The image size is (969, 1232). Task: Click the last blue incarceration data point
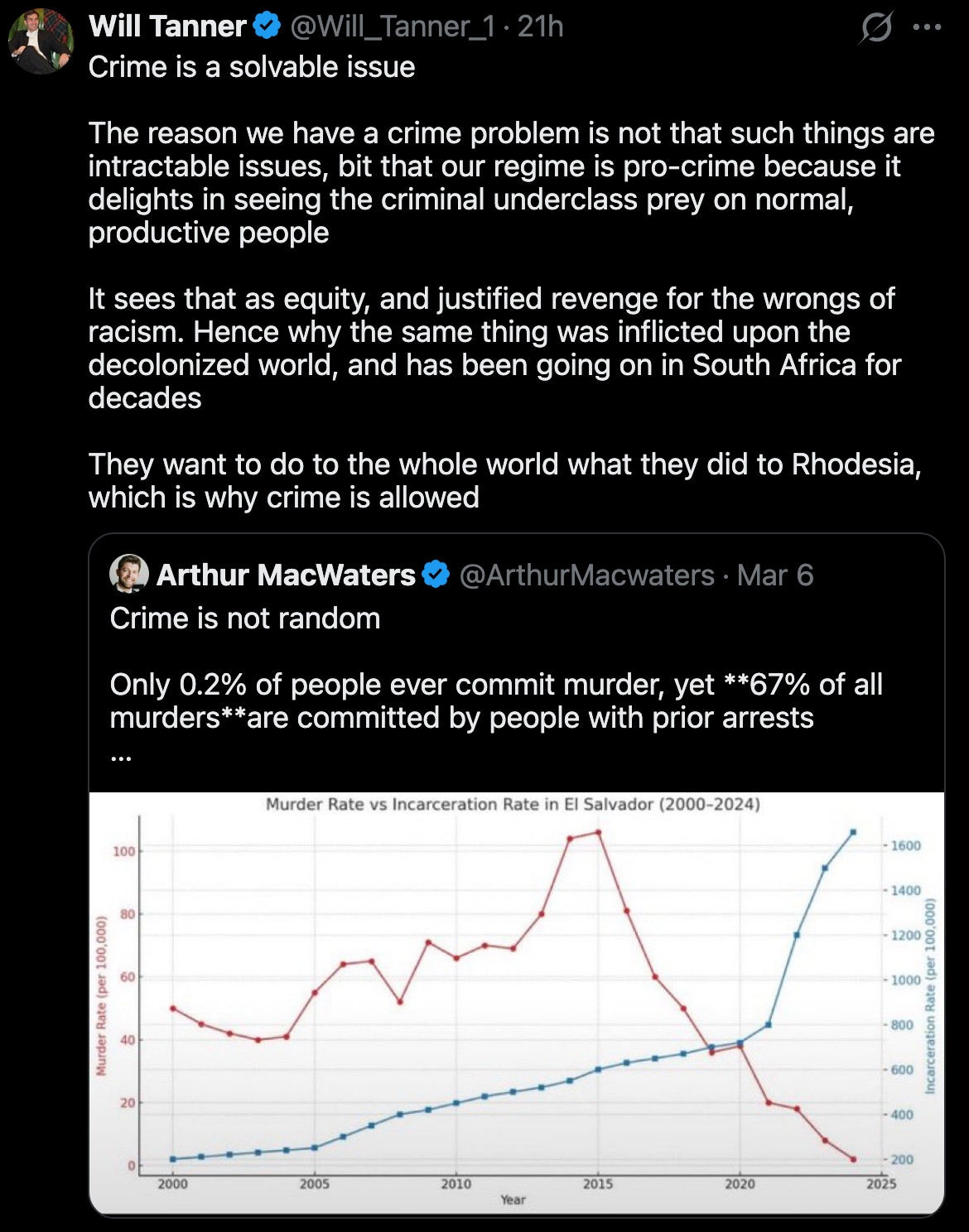[x=853, y=832]
